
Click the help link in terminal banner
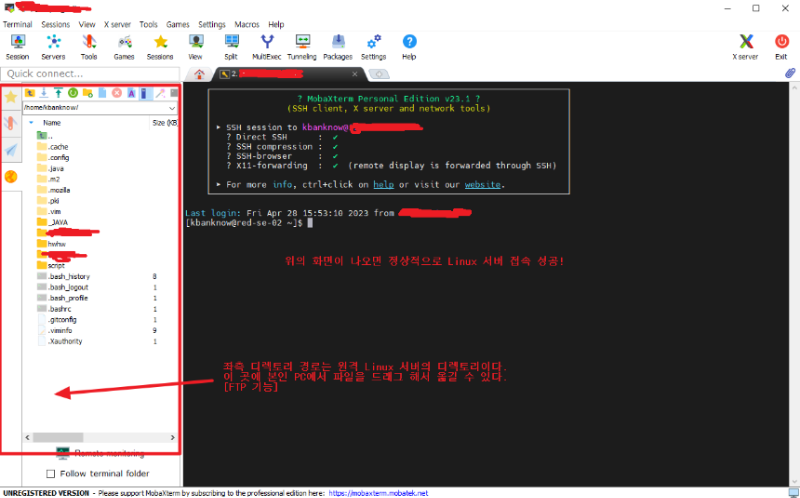(383, 185)
